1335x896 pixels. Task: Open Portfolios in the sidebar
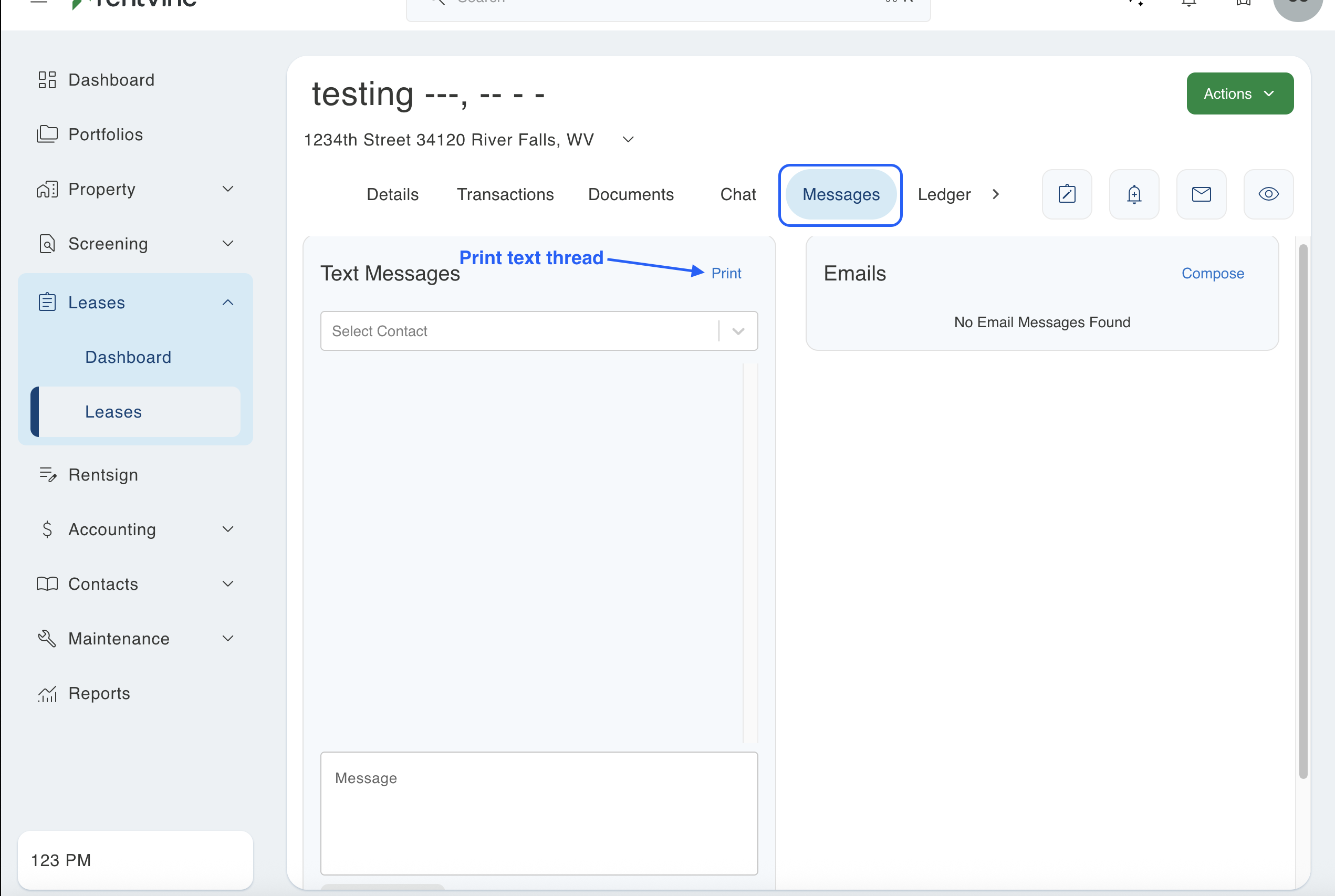point(105,134)
